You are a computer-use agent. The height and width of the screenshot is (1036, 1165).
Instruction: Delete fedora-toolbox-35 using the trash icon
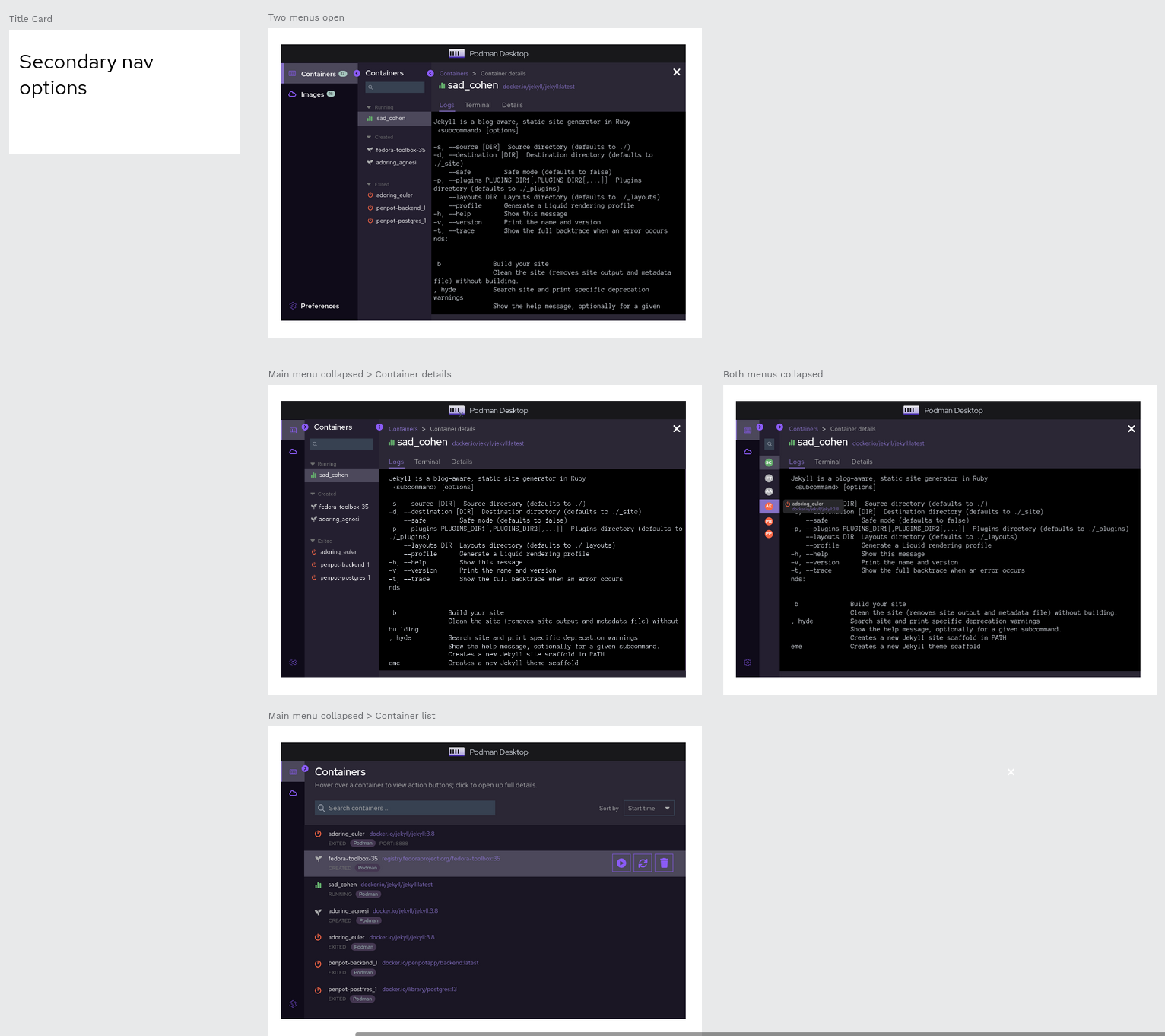(x=664, y=863)
